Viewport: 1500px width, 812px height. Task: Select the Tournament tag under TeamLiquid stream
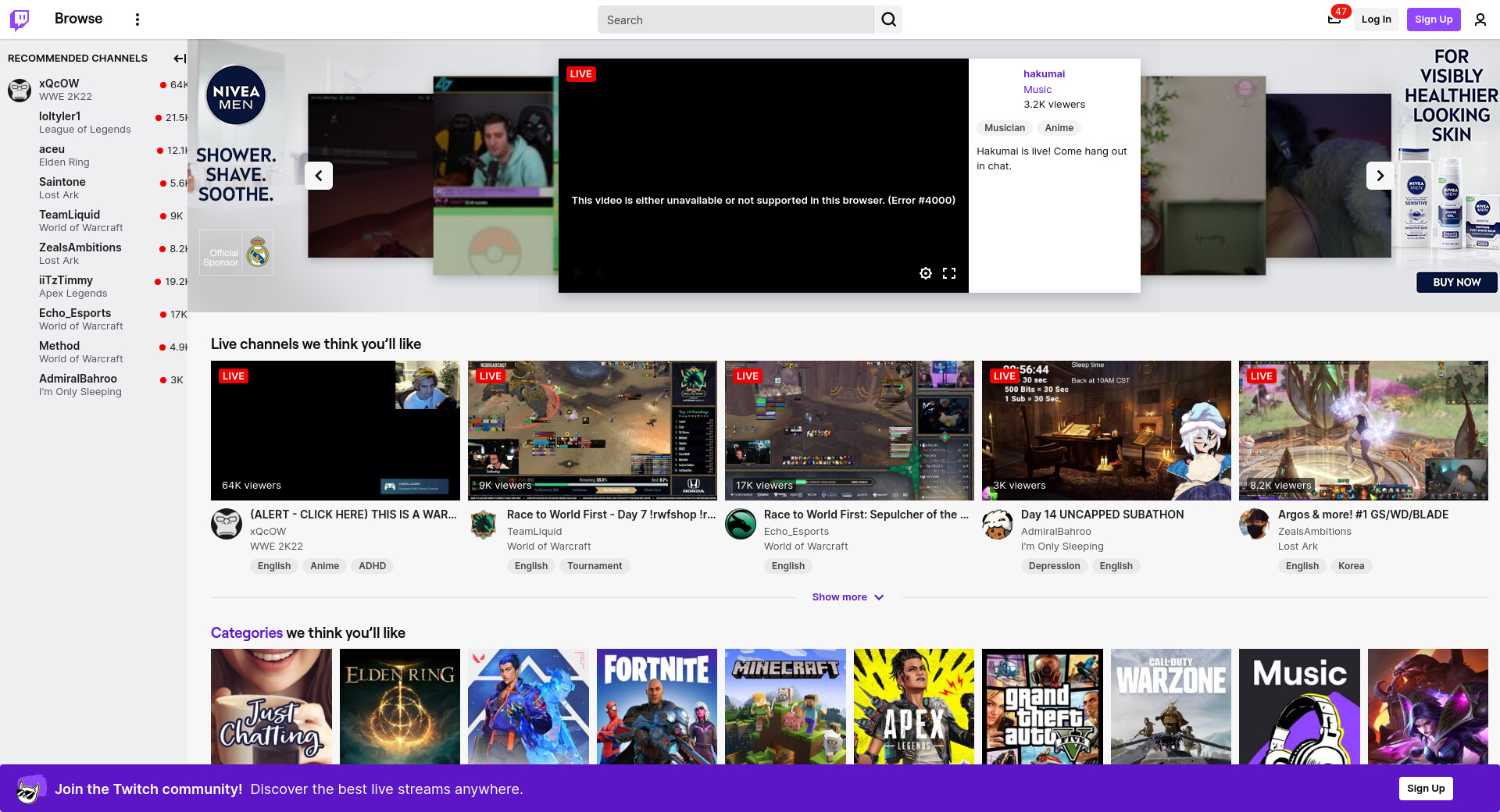(x=595, y=566)
